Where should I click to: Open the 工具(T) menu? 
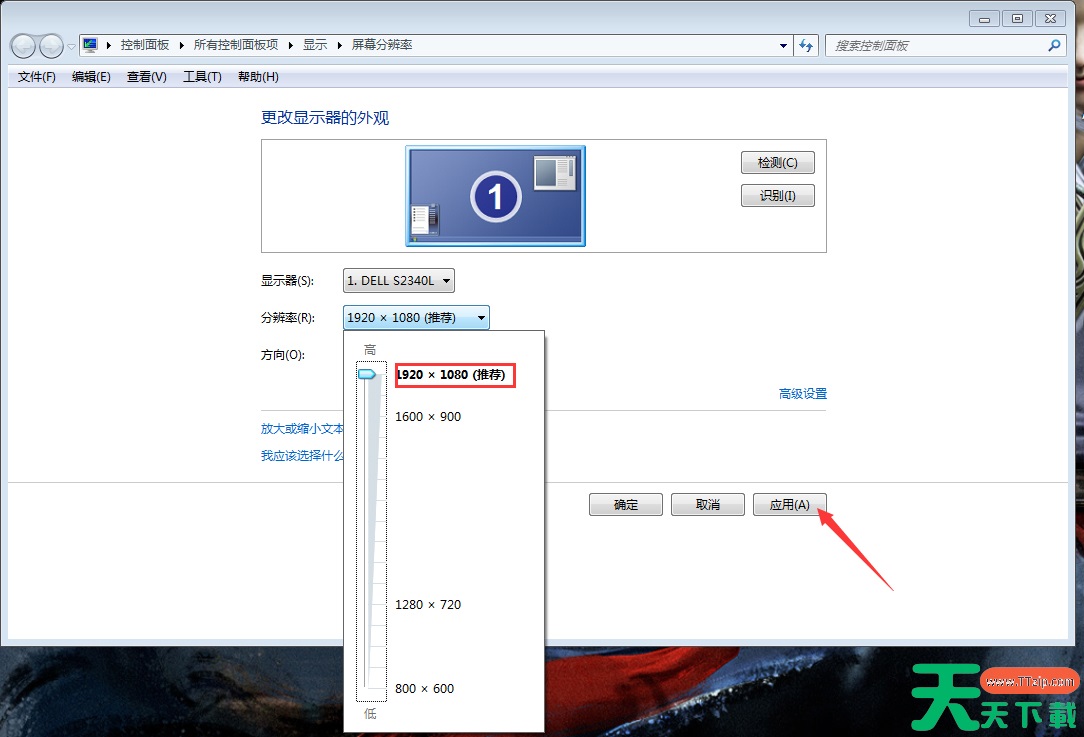(x=202, y=77)
